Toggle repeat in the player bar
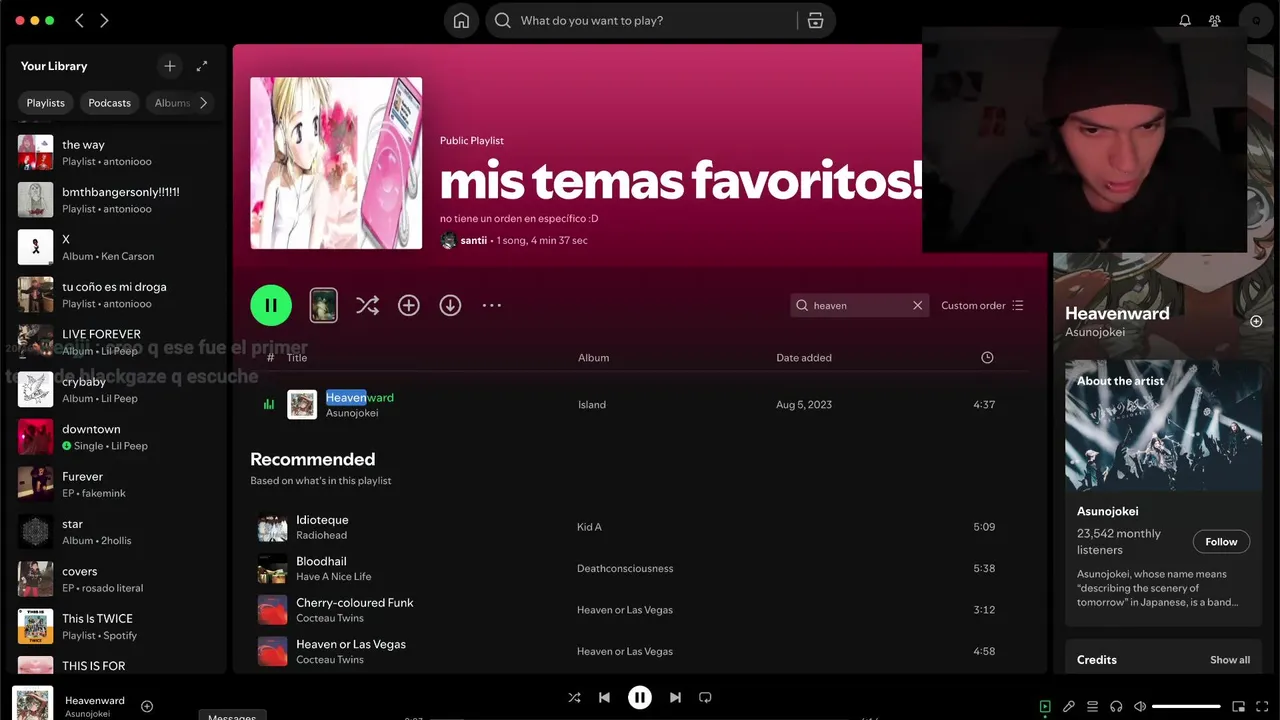 [x=705, y=697]
